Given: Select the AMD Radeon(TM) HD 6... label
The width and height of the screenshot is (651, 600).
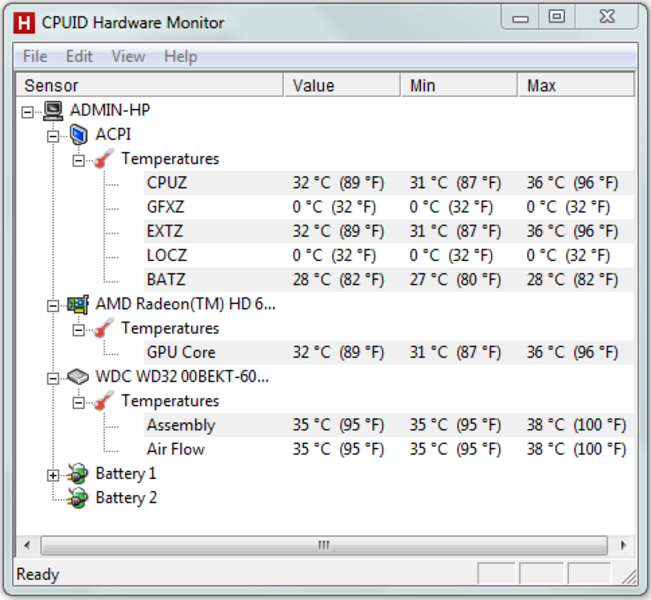Looking at the screenshot, I should (x=185, y=304).
